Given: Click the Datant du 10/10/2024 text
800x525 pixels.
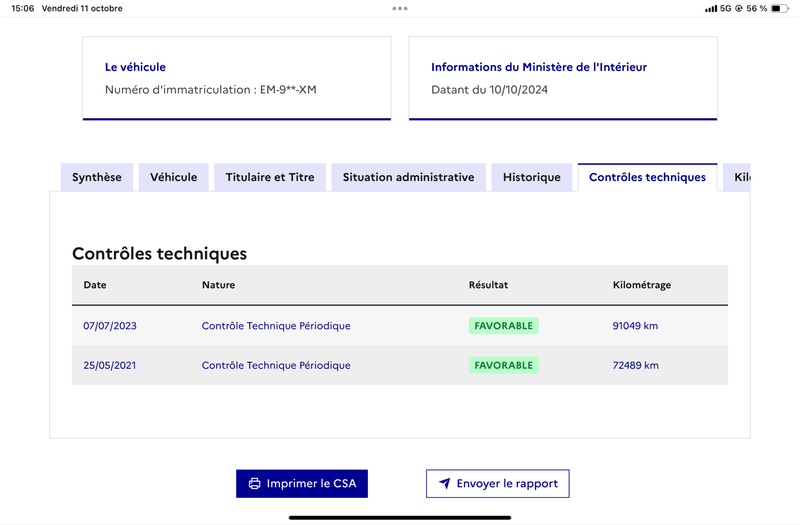Looking at the screenshot, I should pos(489,90).
